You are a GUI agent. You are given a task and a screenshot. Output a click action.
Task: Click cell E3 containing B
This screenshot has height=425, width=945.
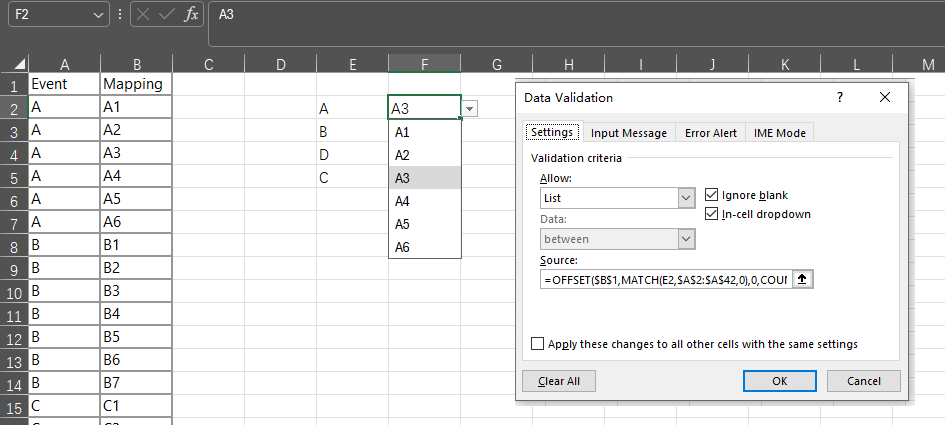coord(353,131)
